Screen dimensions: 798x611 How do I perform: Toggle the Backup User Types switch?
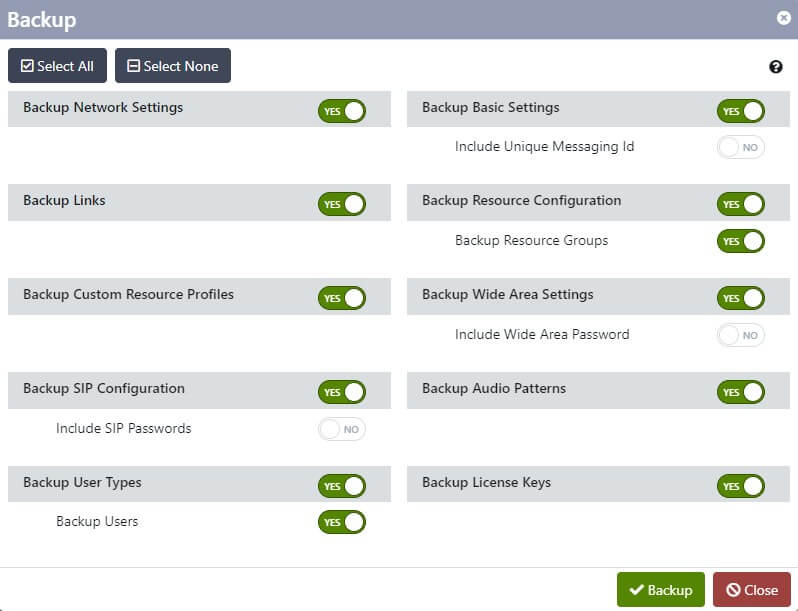point(342,486)
